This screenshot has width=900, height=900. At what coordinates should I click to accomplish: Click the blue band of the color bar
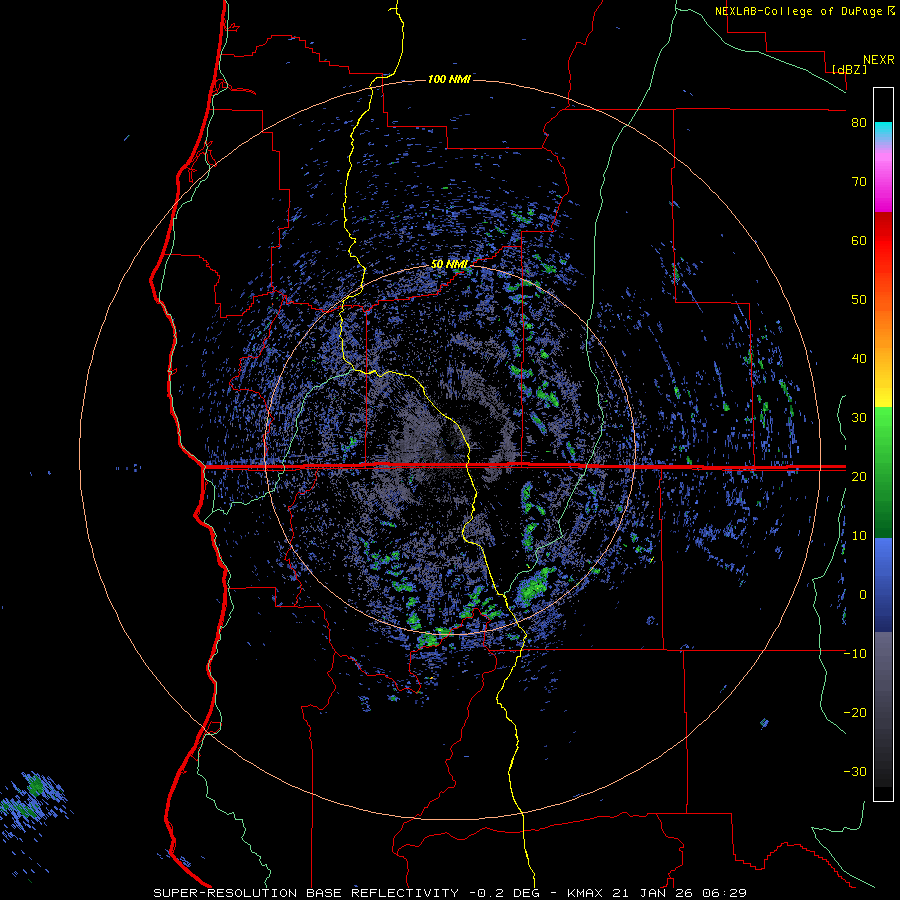click(x=883, y=584)
